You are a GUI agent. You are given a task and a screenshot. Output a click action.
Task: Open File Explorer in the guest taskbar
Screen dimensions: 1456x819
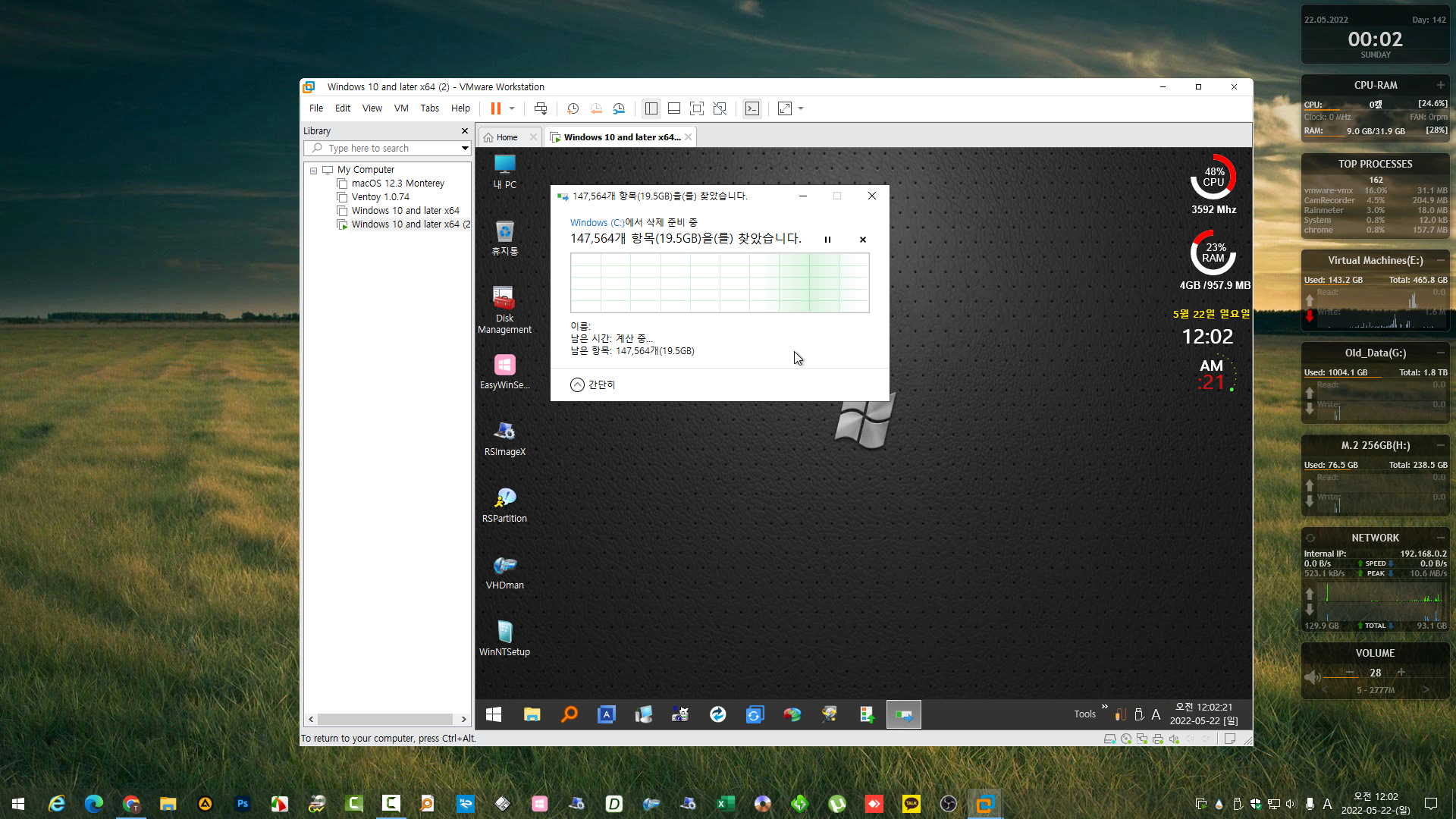click(x=532, y=714)
